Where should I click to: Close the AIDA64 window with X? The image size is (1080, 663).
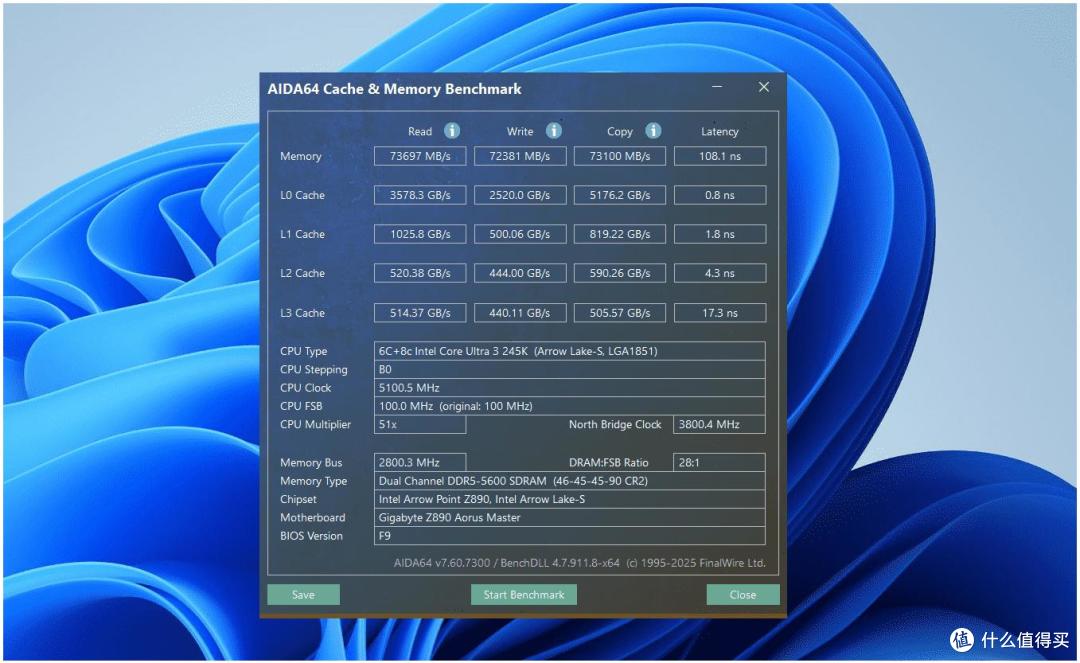pyautogui.click(x=764, y=87)
